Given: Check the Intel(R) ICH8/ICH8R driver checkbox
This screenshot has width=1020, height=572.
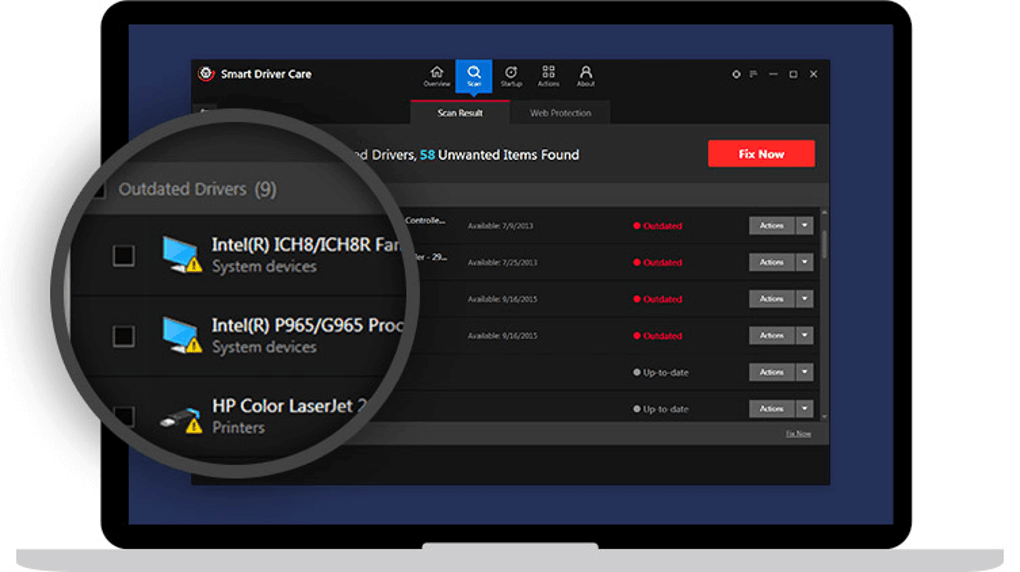Looking at the screenshot, I should tap(124, 255).
